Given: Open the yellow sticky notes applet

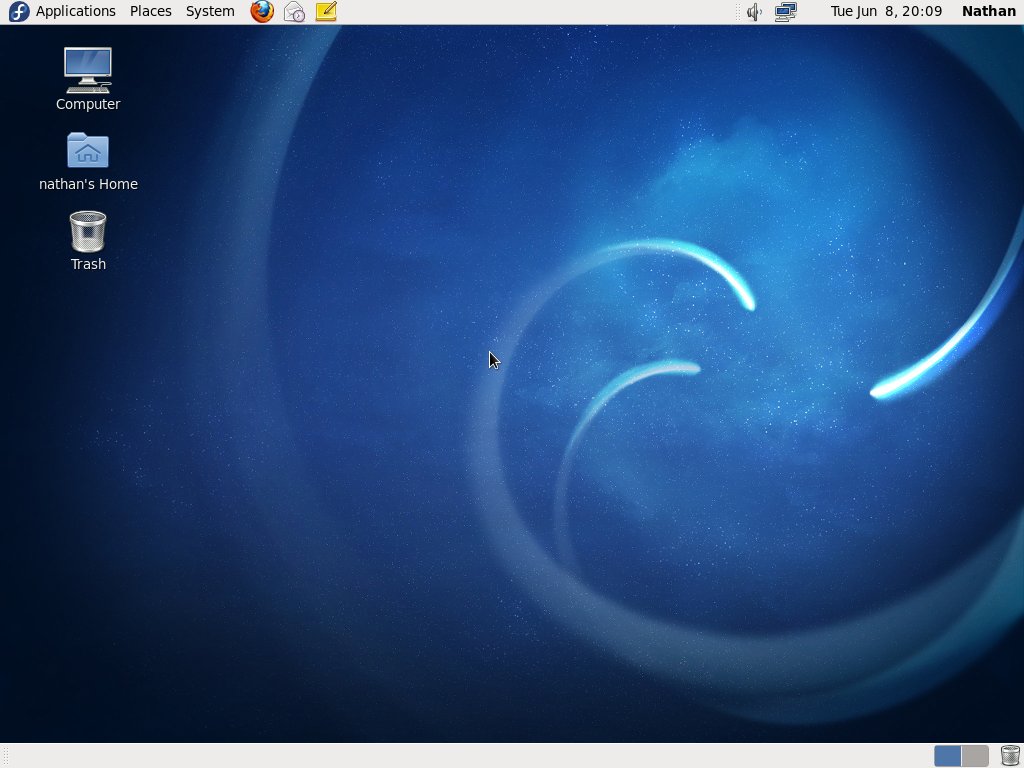Looking at the screenshot, I should point(326,12).
